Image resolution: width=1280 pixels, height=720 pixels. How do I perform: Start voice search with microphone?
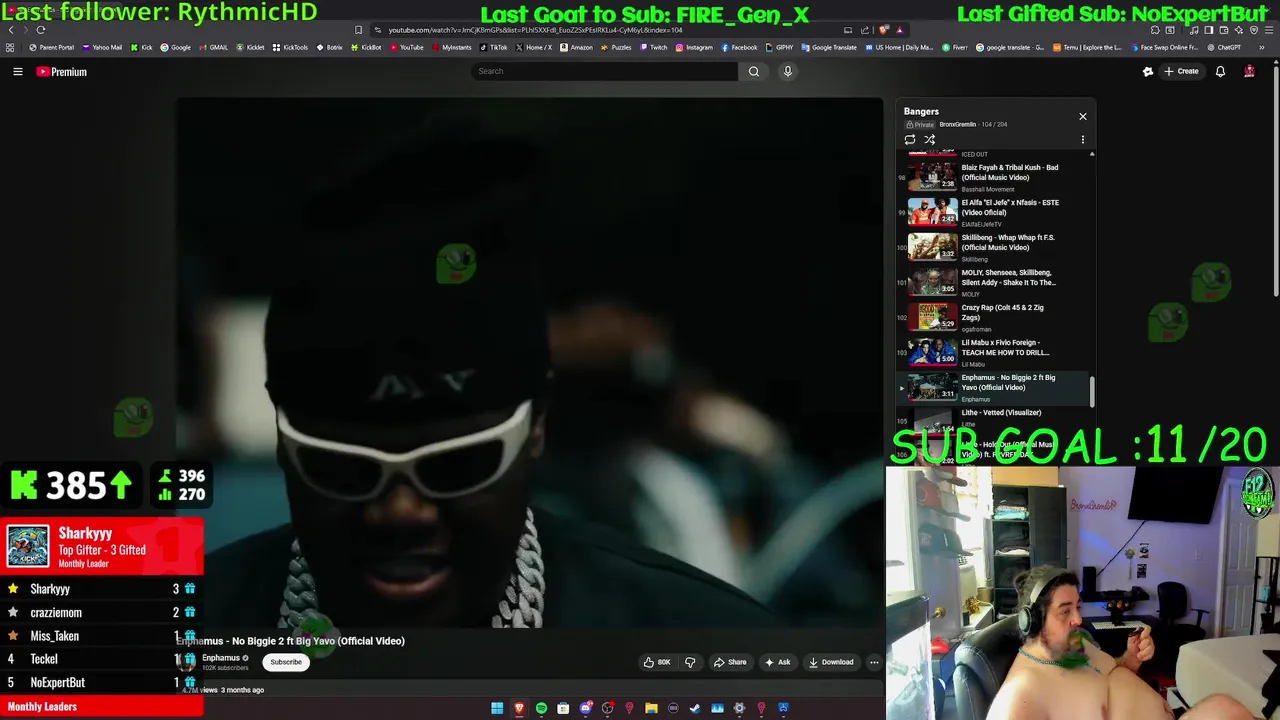[x=787, y=71]
